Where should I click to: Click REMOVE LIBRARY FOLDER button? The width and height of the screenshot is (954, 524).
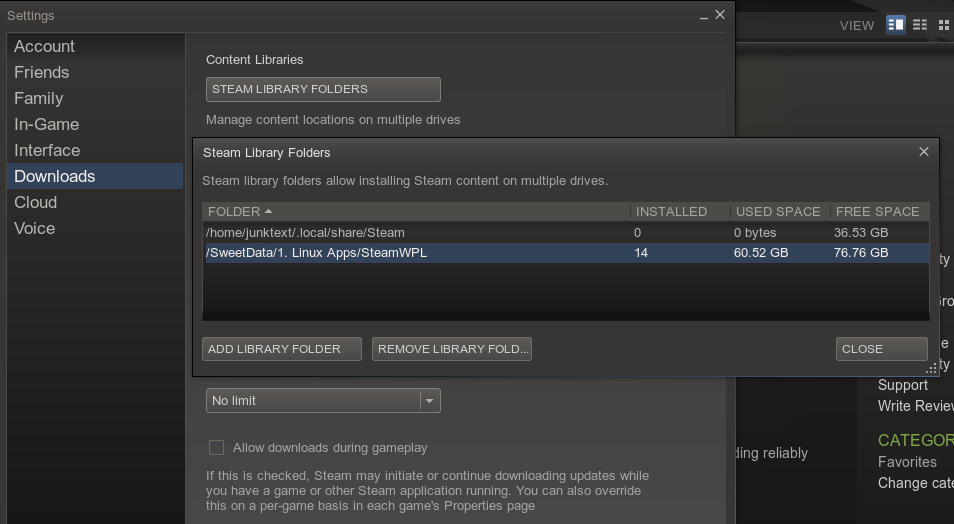[x=451, y=349]
